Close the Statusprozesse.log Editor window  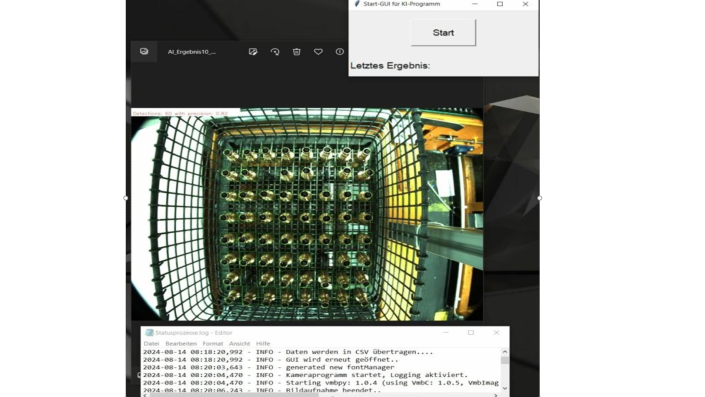point(496,333)
